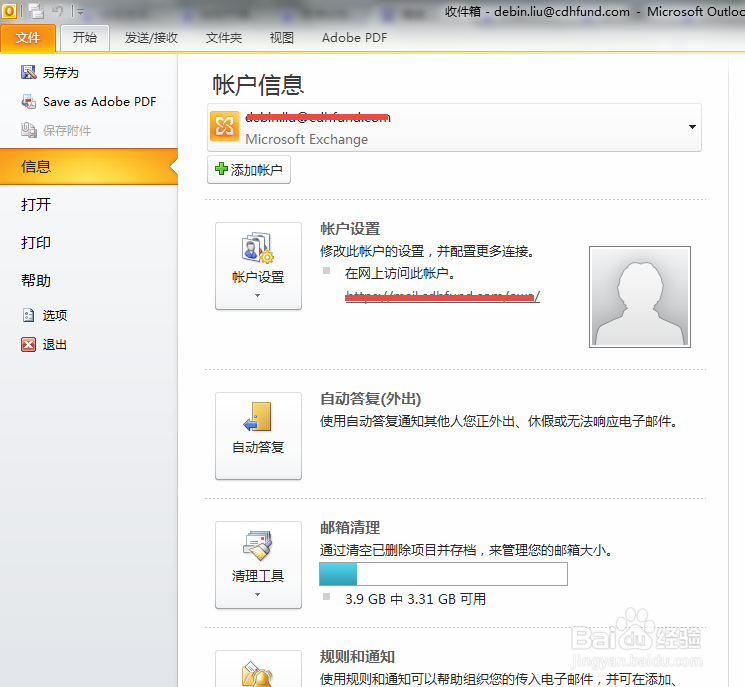This screenshot has width=745, height=687.
Task: Open the Customize Quick Access Toolbar dropdown
Action: click(x=80, y=11)
